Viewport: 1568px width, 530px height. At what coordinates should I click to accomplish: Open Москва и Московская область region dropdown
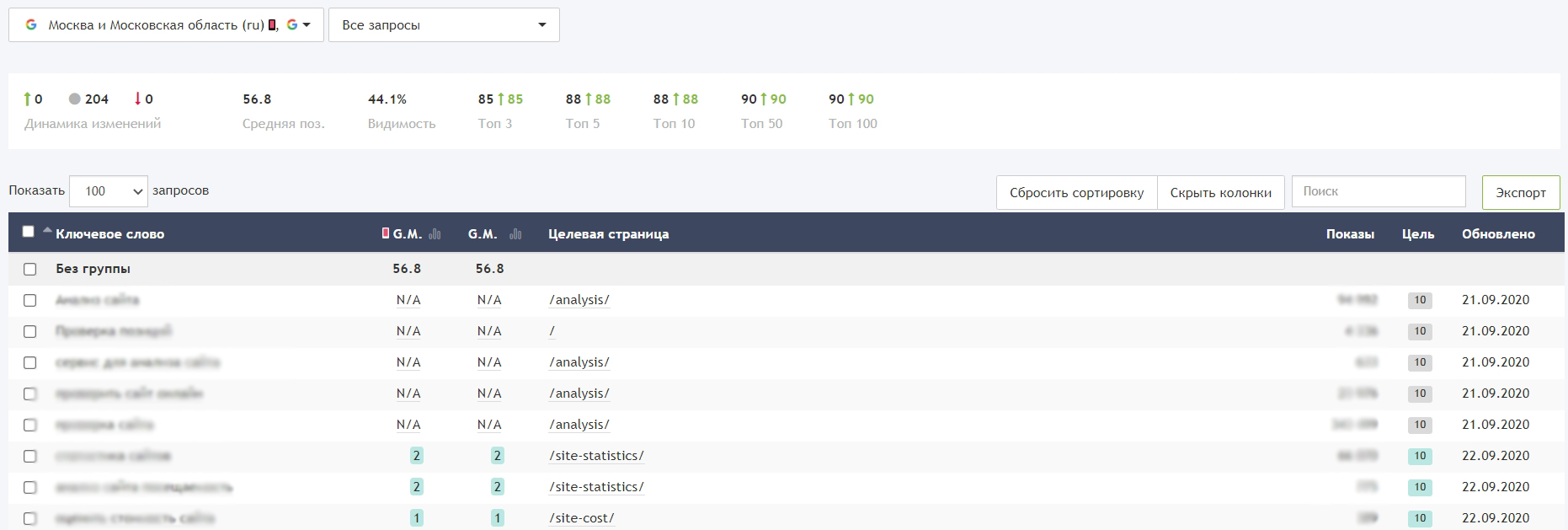[166, 25]
